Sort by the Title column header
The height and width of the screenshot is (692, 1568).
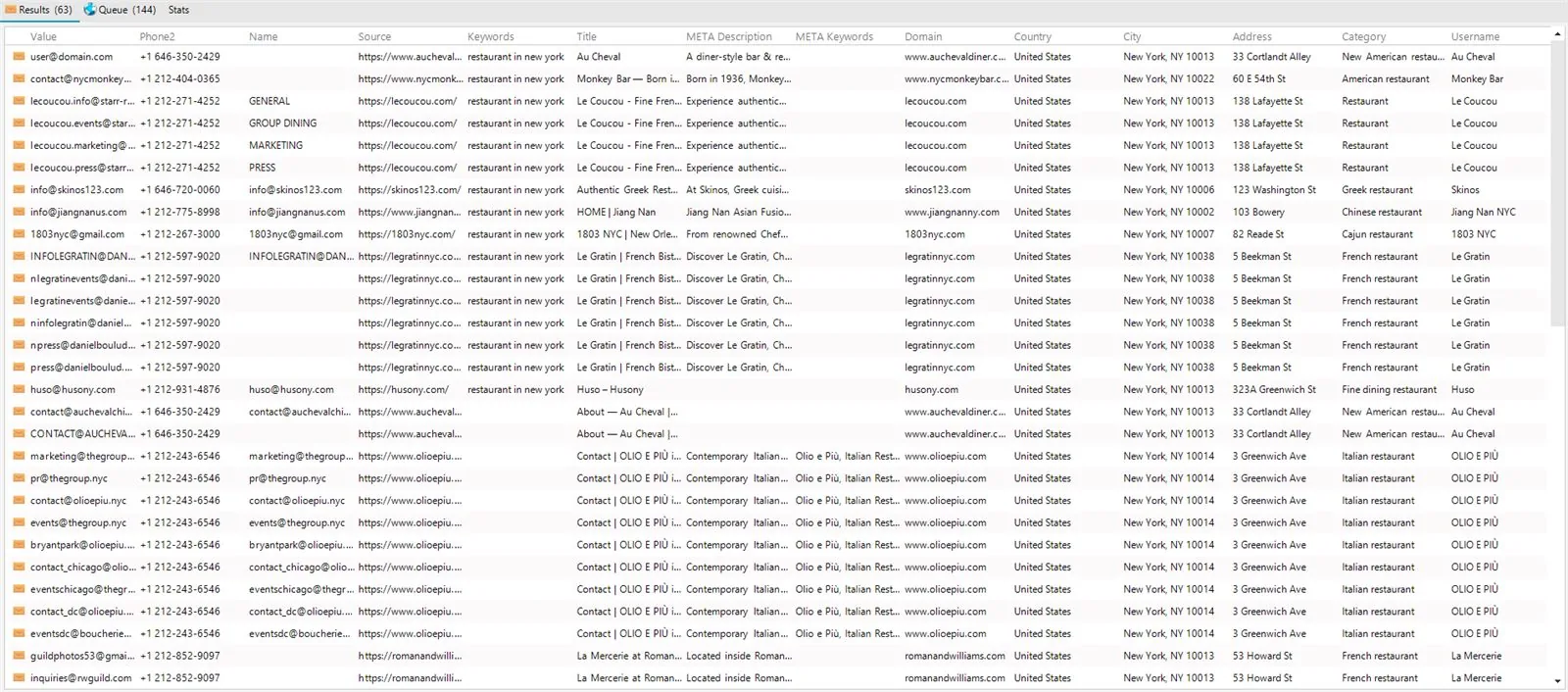tap(586, 36)
